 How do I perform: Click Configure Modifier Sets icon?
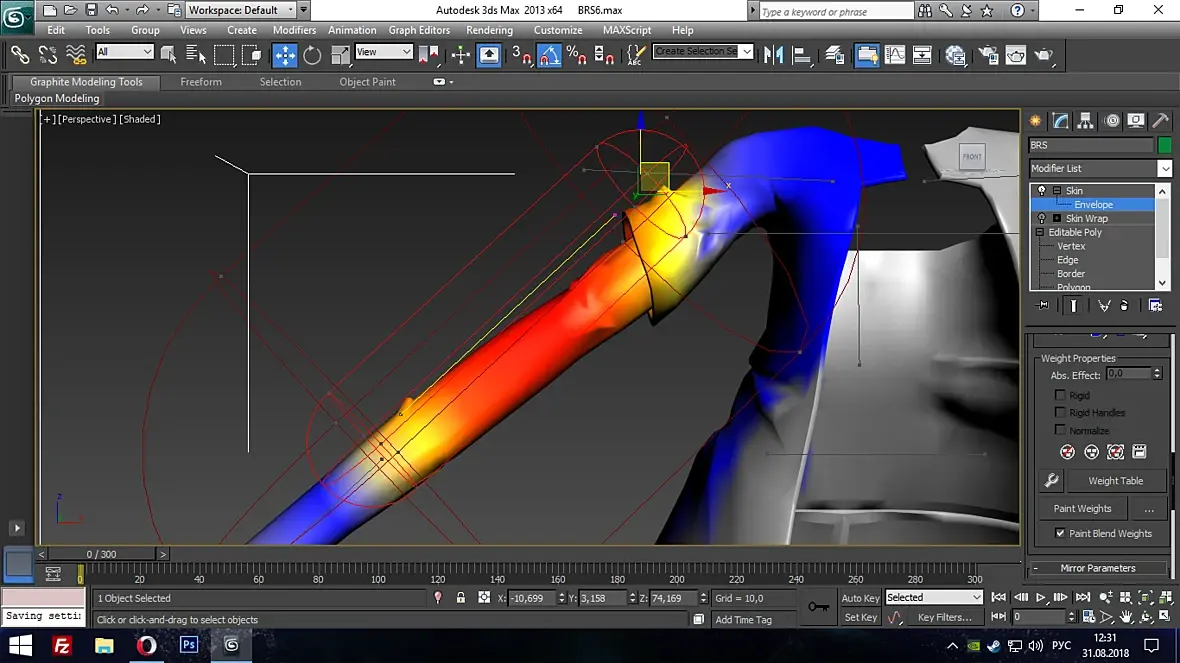tap(1155, 306)
